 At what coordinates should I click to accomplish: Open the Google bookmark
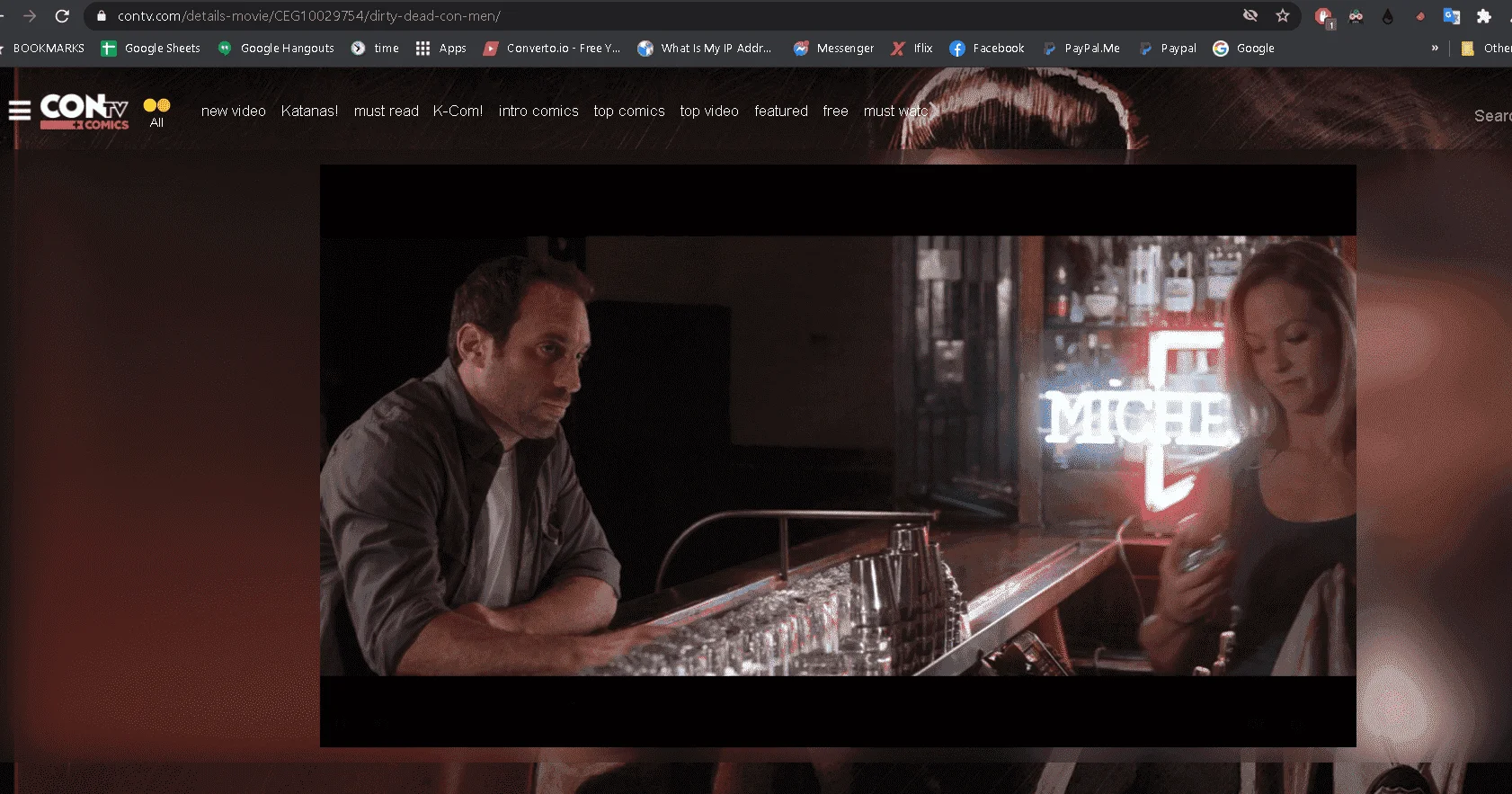coord(1243,49)
